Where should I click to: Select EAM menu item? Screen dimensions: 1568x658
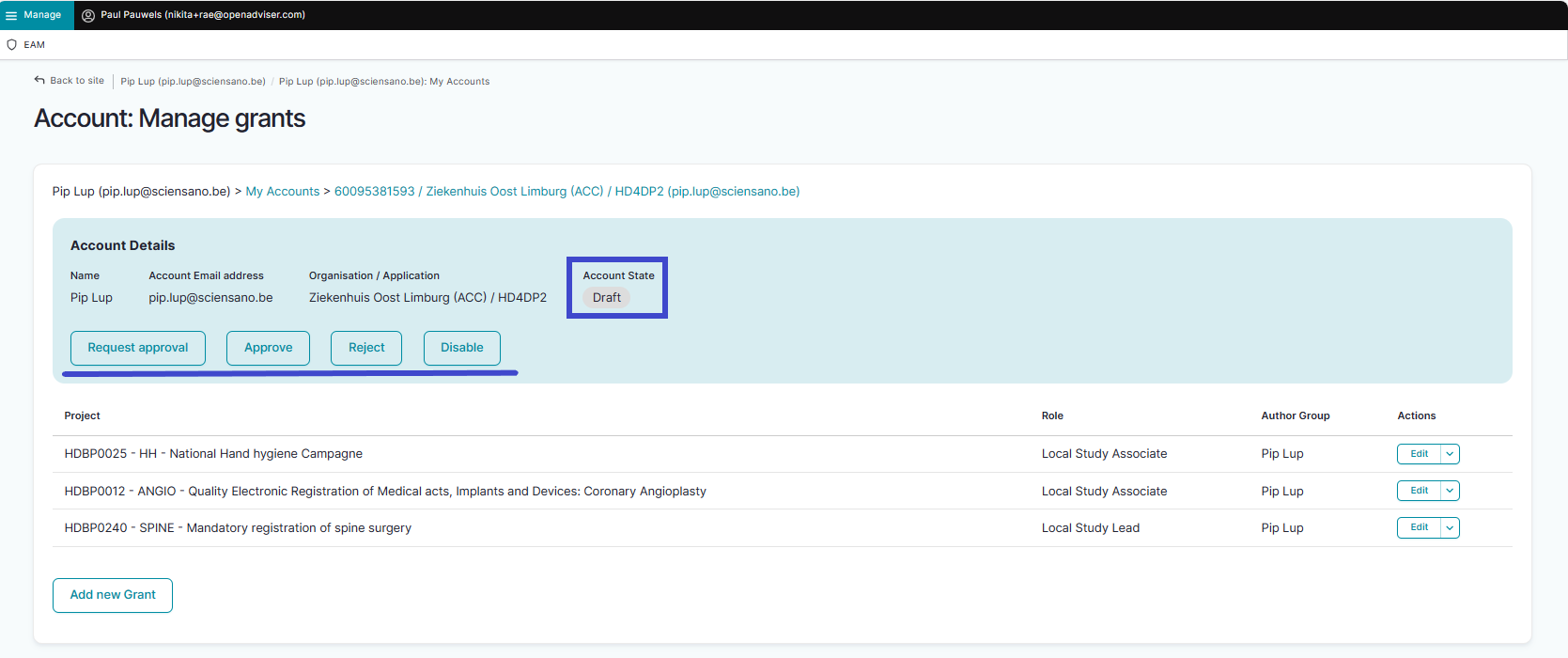coord(35,44)
